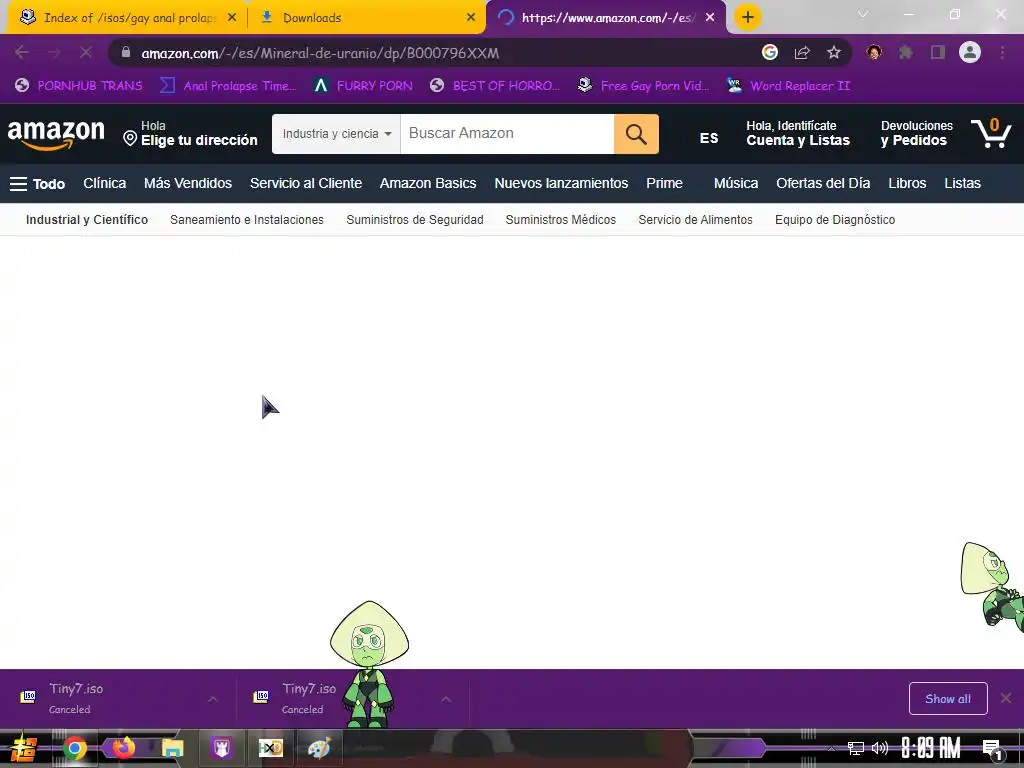Expand options for first Tiny7.iso download

point(213,699)
